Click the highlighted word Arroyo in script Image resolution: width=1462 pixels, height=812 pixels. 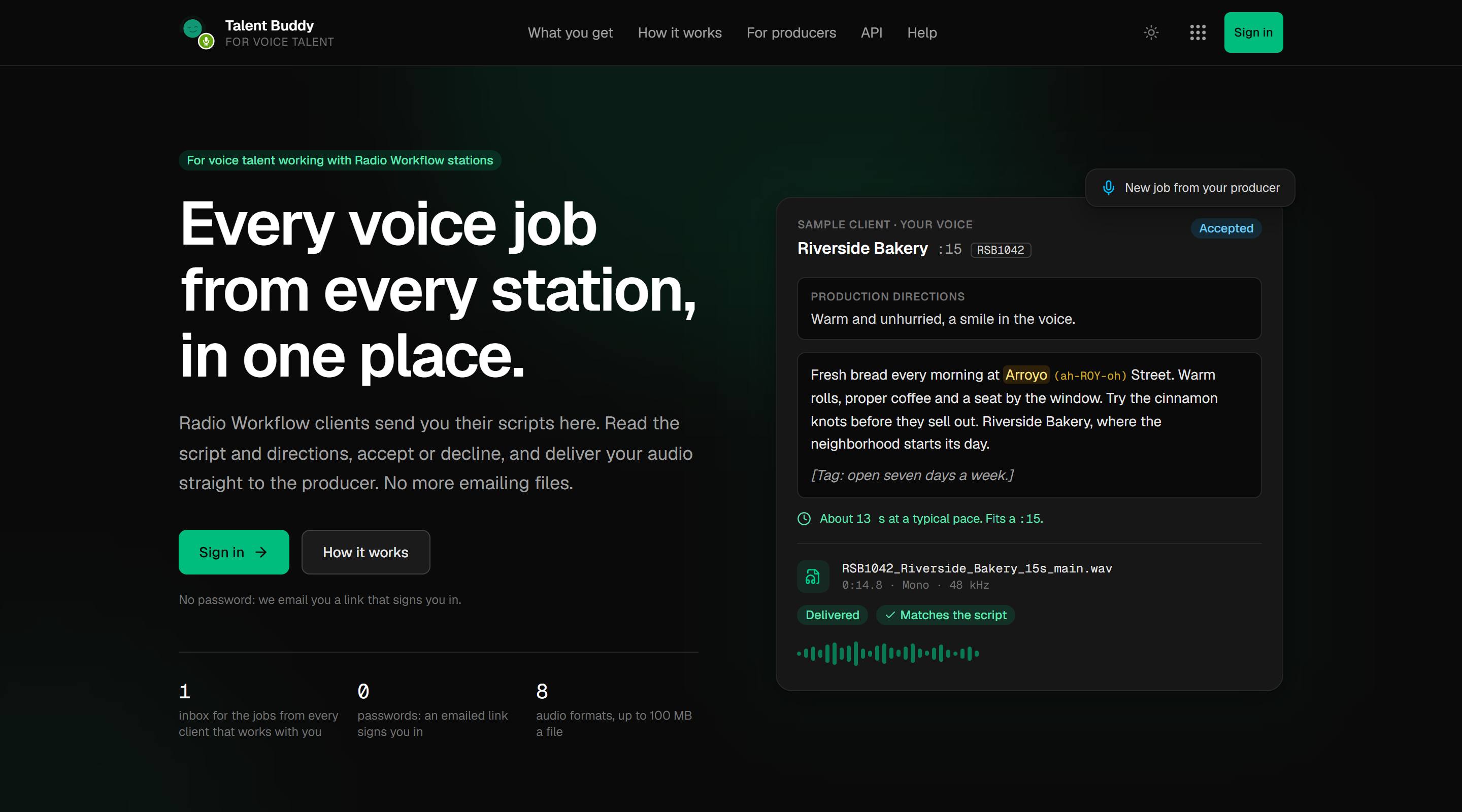click(1025, 375)
